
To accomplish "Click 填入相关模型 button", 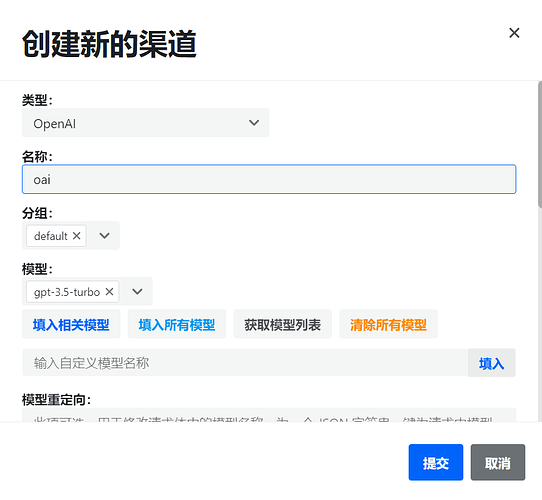I will click(71, 324).
